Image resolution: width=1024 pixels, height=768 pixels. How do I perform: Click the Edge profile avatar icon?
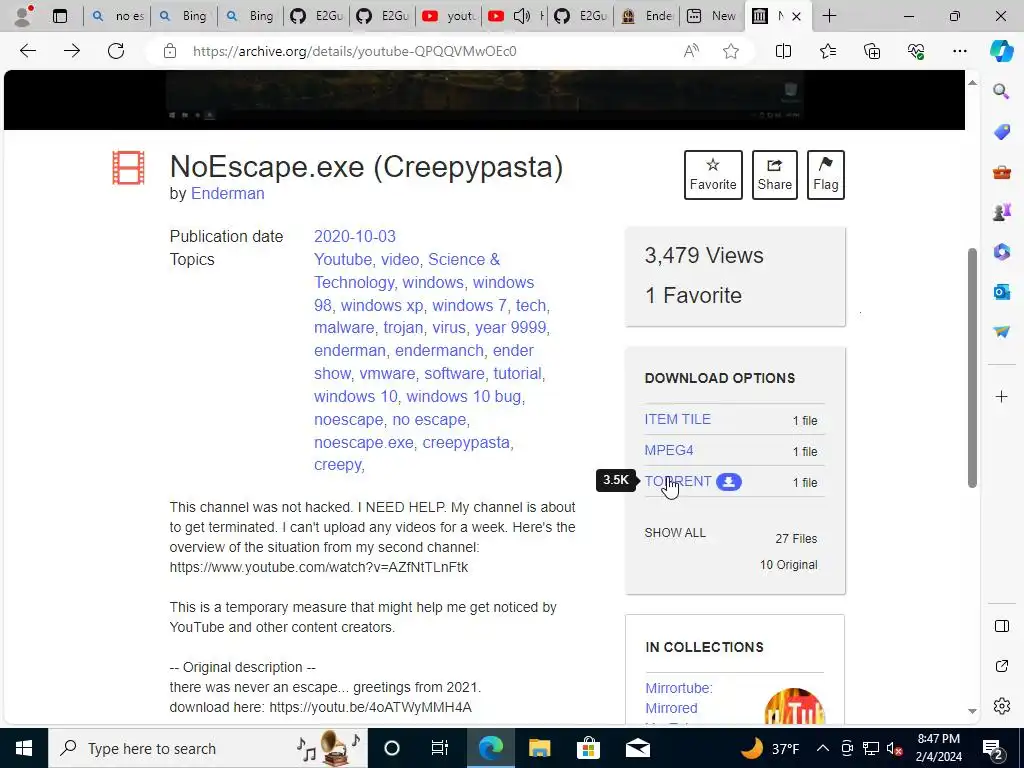click(x=24, y=16)
